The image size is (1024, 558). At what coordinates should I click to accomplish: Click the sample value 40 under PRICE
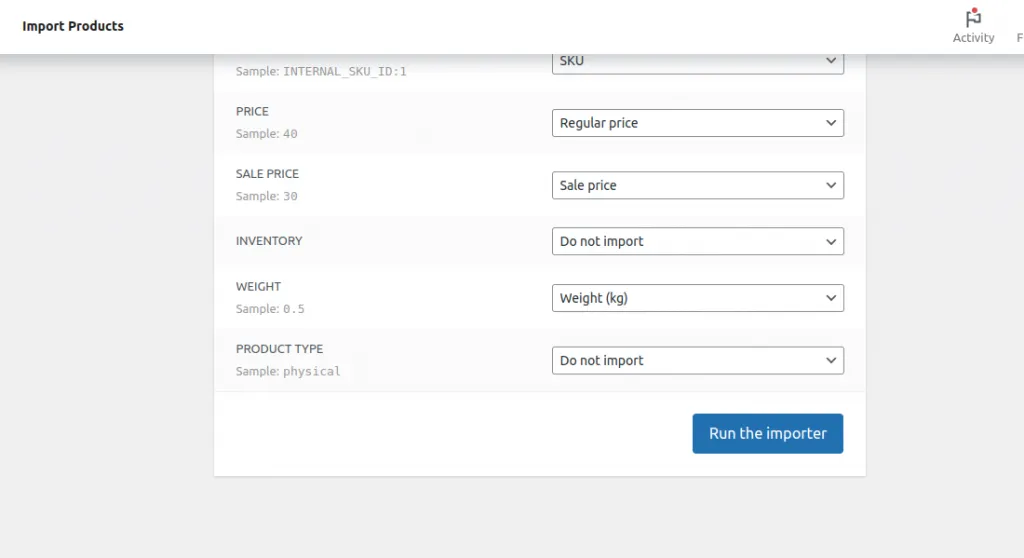[290, 134]
